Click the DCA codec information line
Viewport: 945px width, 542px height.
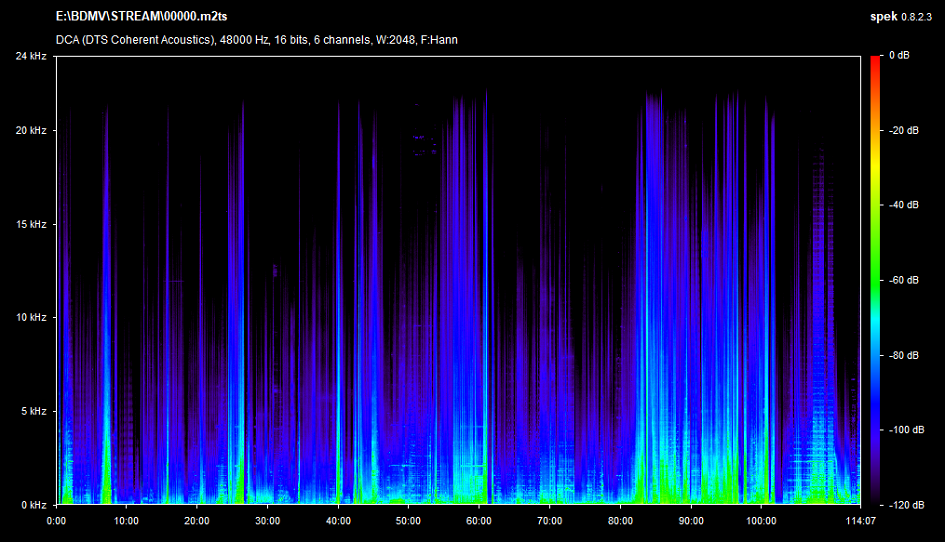pos(257,40)
